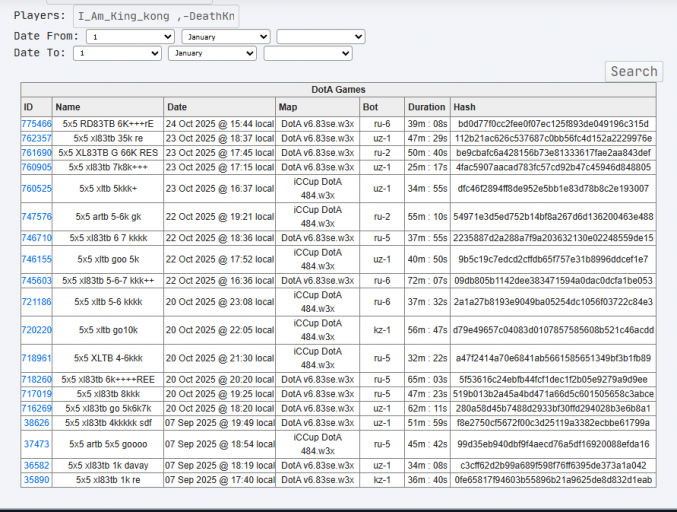Screen dimensions: 677x512
Task: Click the DotA Games table title
Action: click(338, 90)
